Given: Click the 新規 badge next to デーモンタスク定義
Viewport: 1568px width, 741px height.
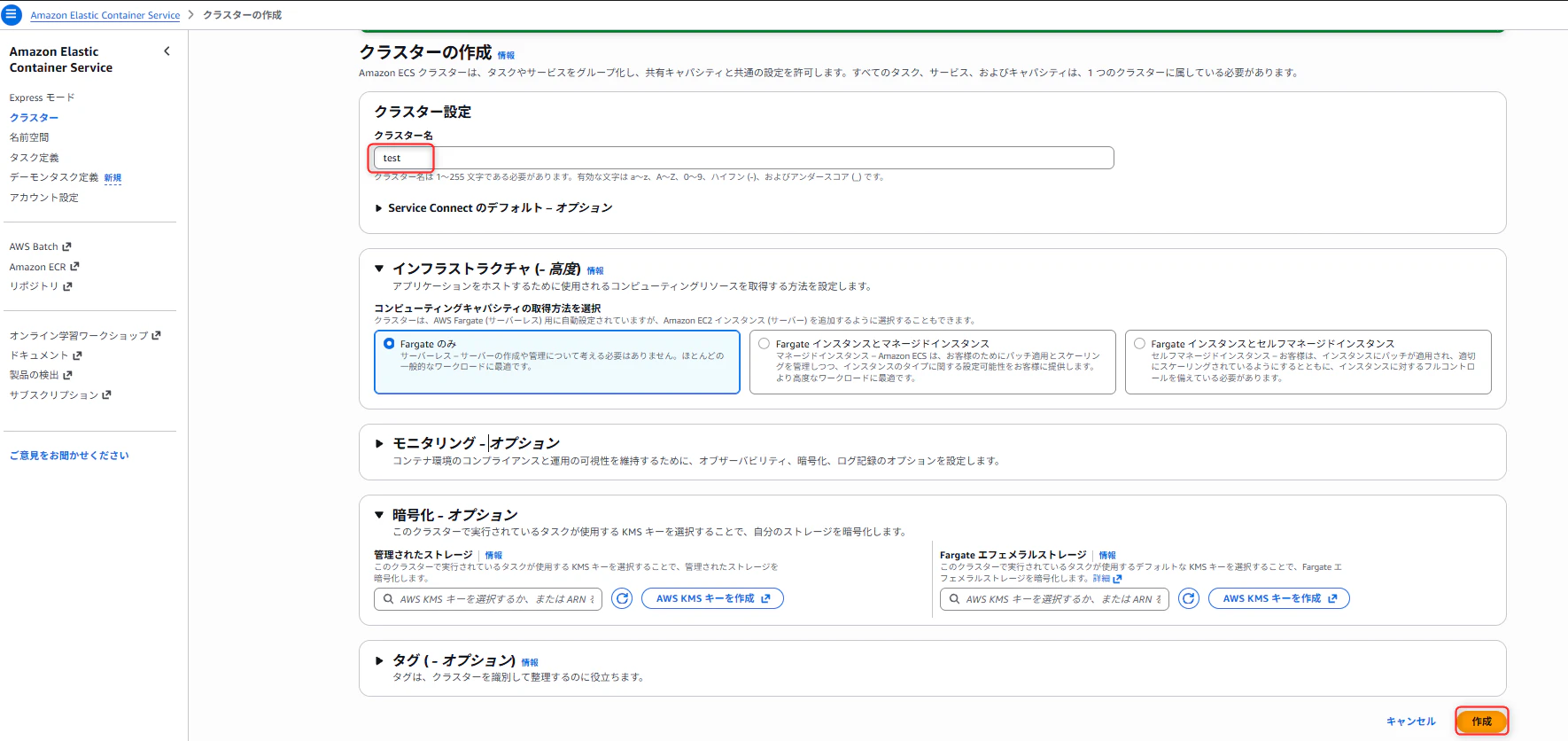Looking at the screenshot, I should click(x=113, y=178).
